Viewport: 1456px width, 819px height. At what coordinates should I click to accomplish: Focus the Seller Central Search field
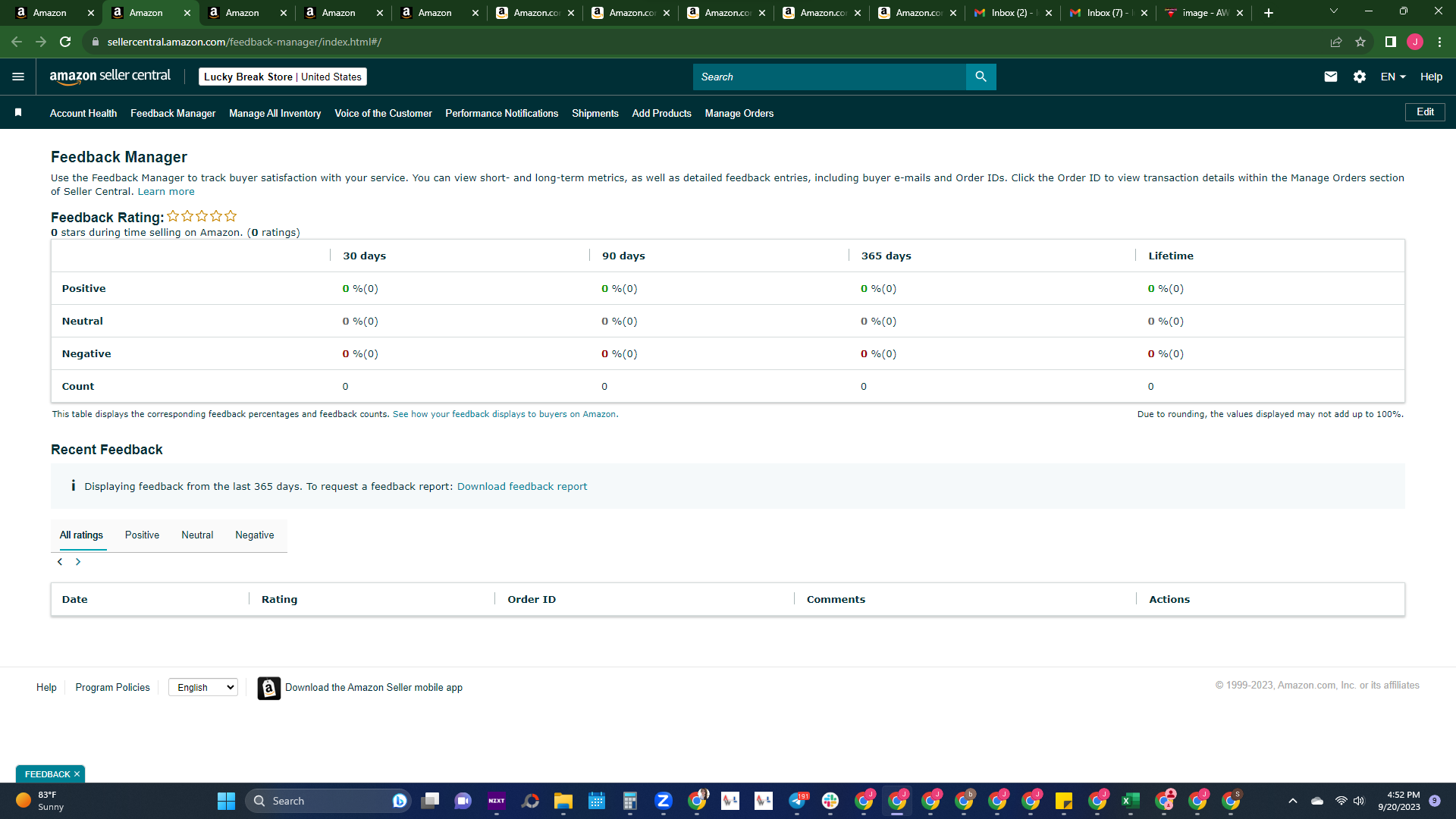[x=830, y=77]
